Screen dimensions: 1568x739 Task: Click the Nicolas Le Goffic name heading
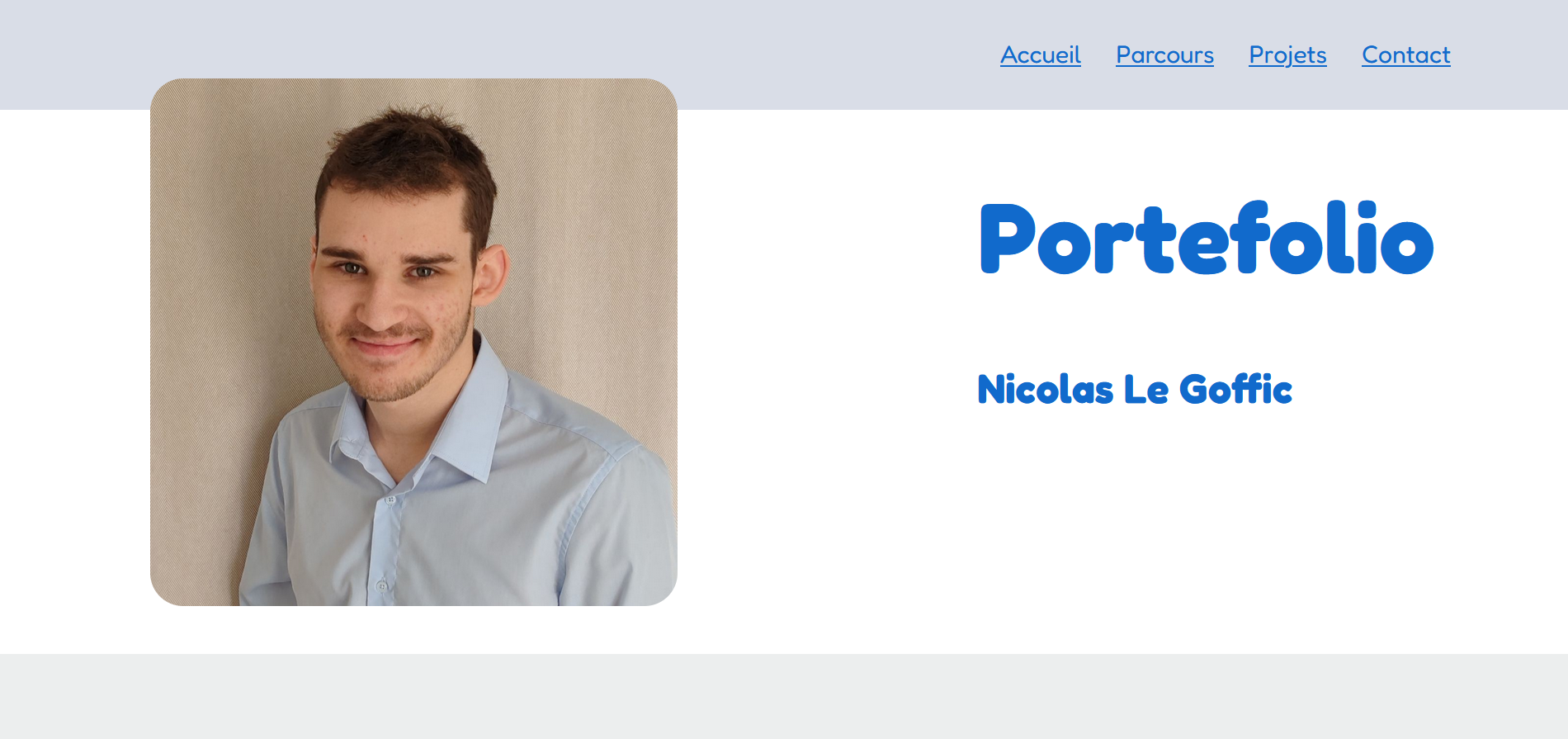[x=1135, y=389]
